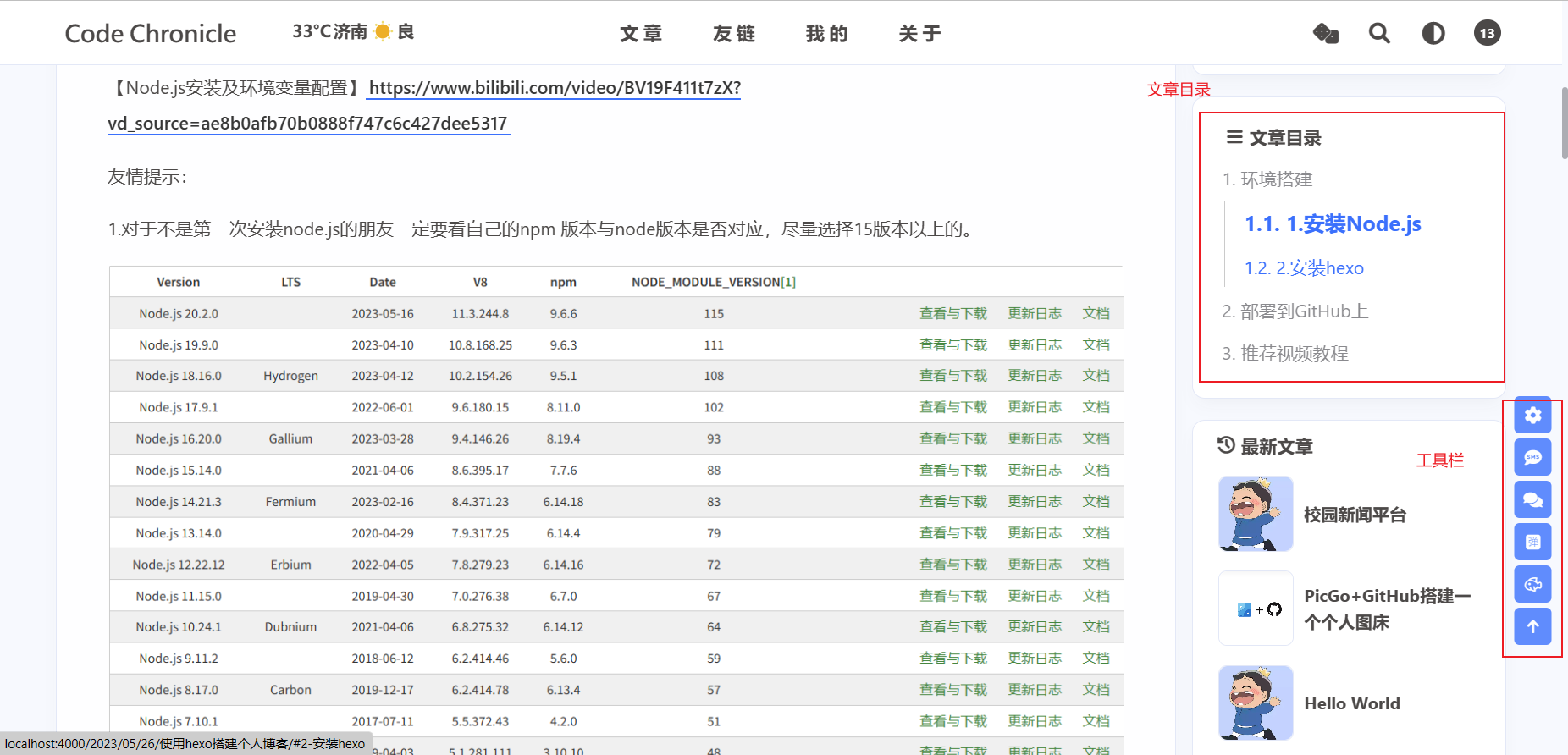
Task: Click 查看与下载 for Node.js 10.24.1
Action: coord(953,627)
